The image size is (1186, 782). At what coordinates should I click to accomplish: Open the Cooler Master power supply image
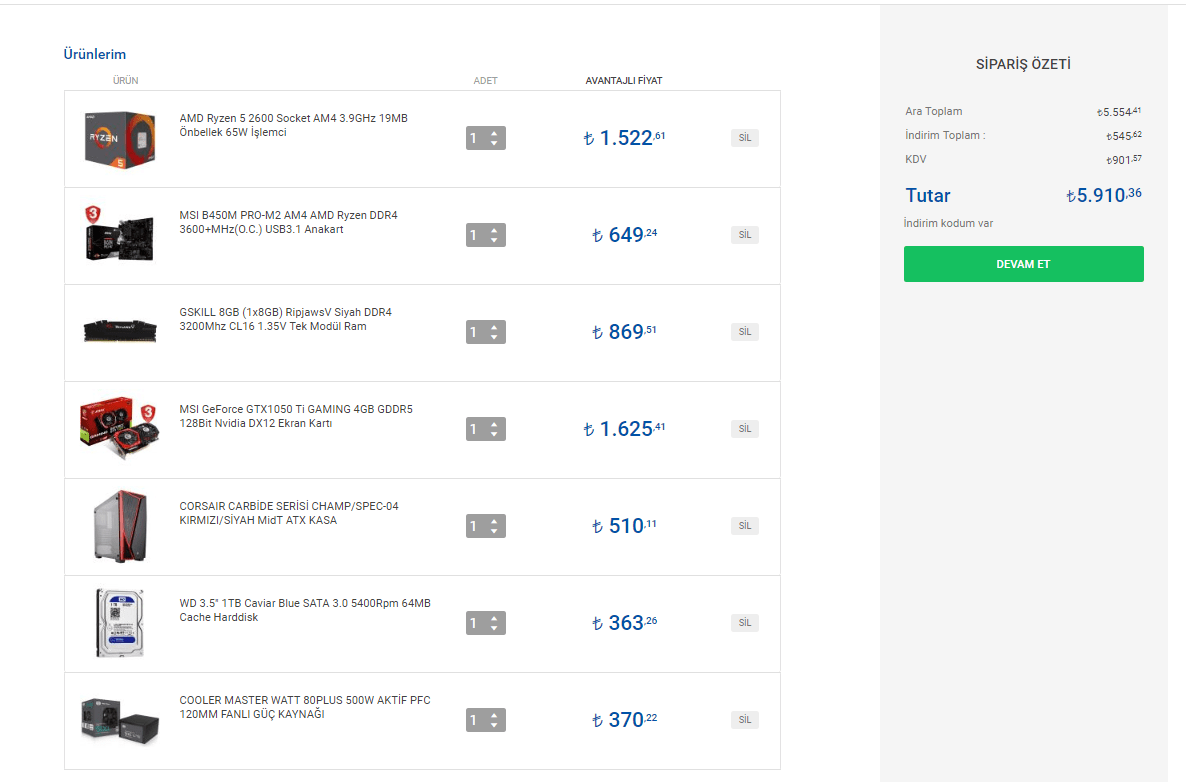click(120, 720)
